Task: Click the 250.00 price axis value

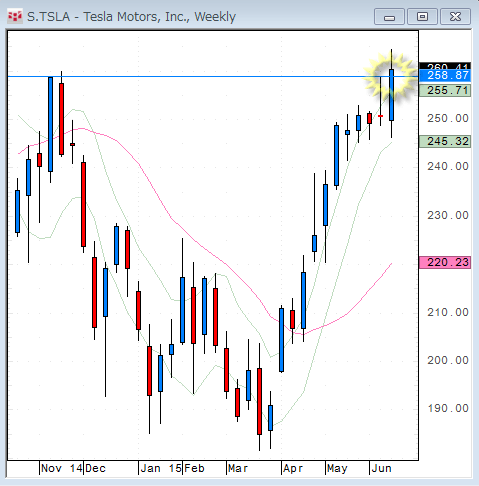Action: (x=448, y=118)
